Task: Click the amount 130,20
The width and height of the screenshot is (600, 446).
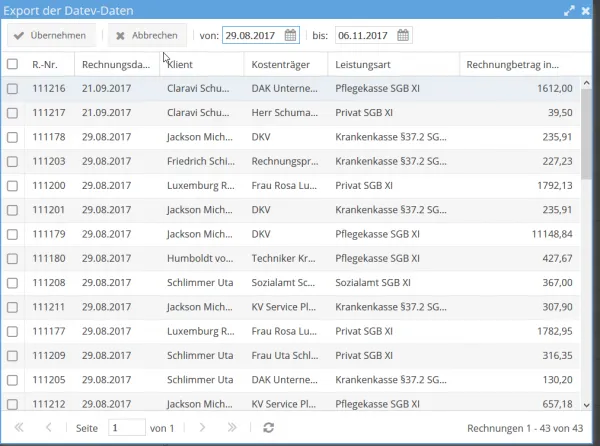Action: click(x=557, y=380)
